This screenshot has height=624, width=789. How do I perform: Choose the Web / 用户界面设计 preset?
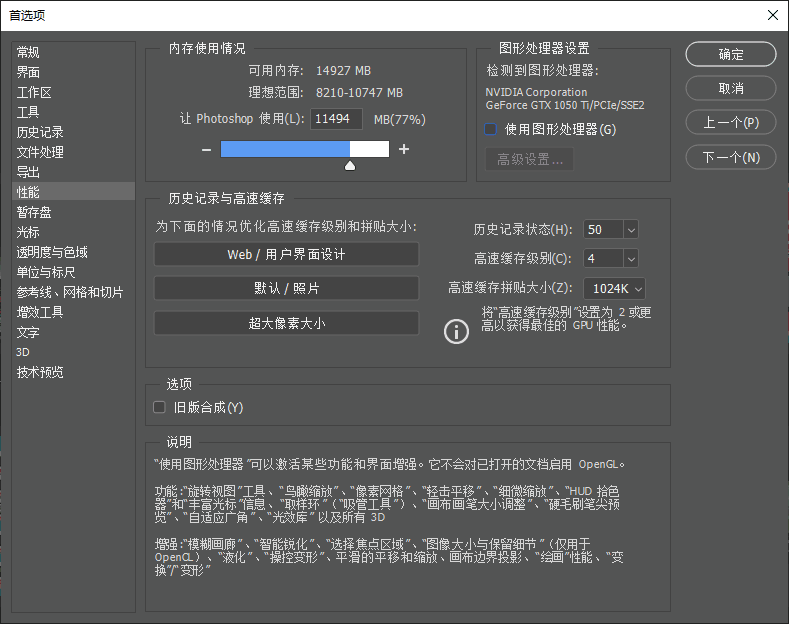tap(286, 254)
